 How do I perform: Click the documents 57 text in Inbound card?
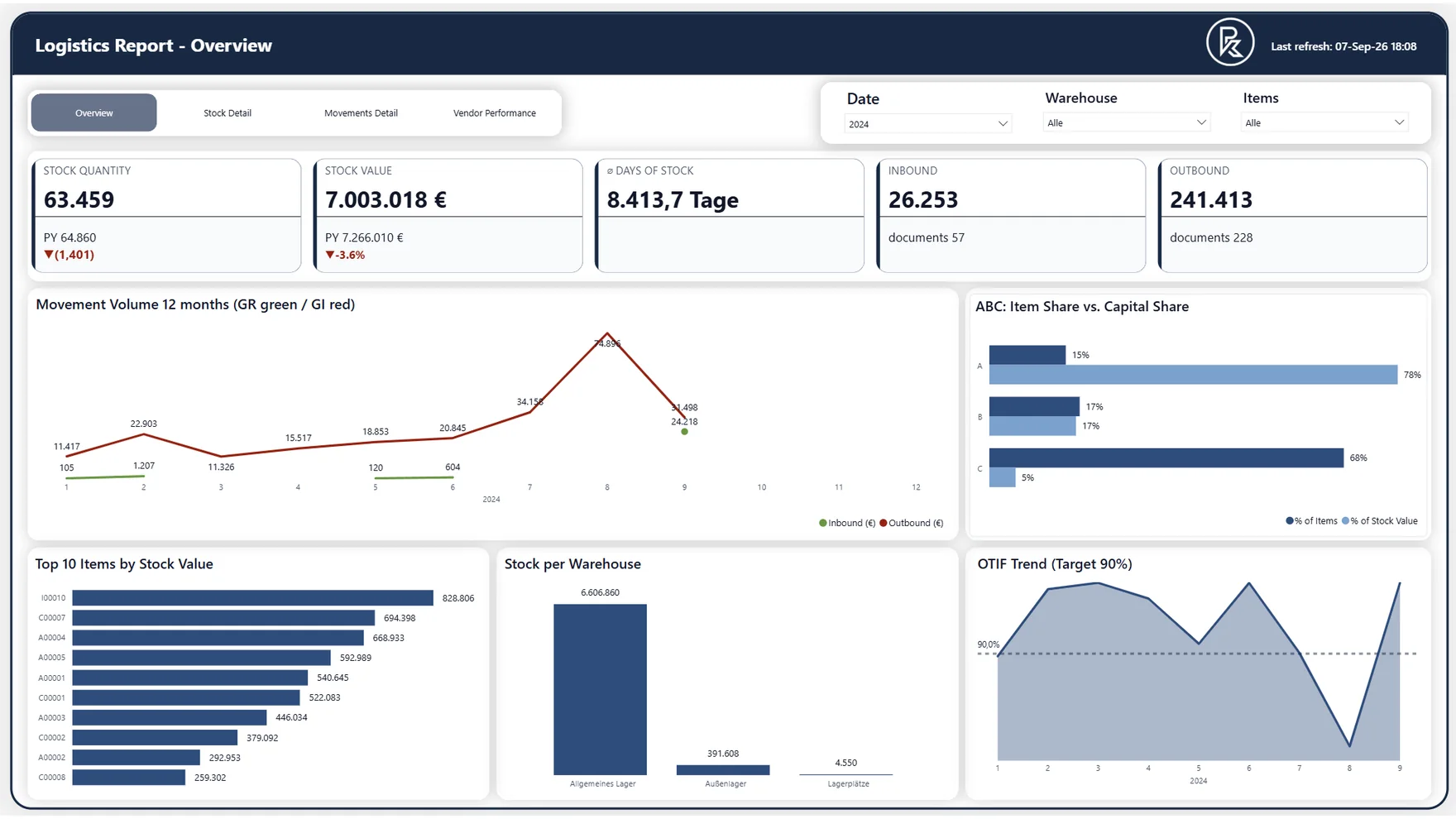pos(927,237)
